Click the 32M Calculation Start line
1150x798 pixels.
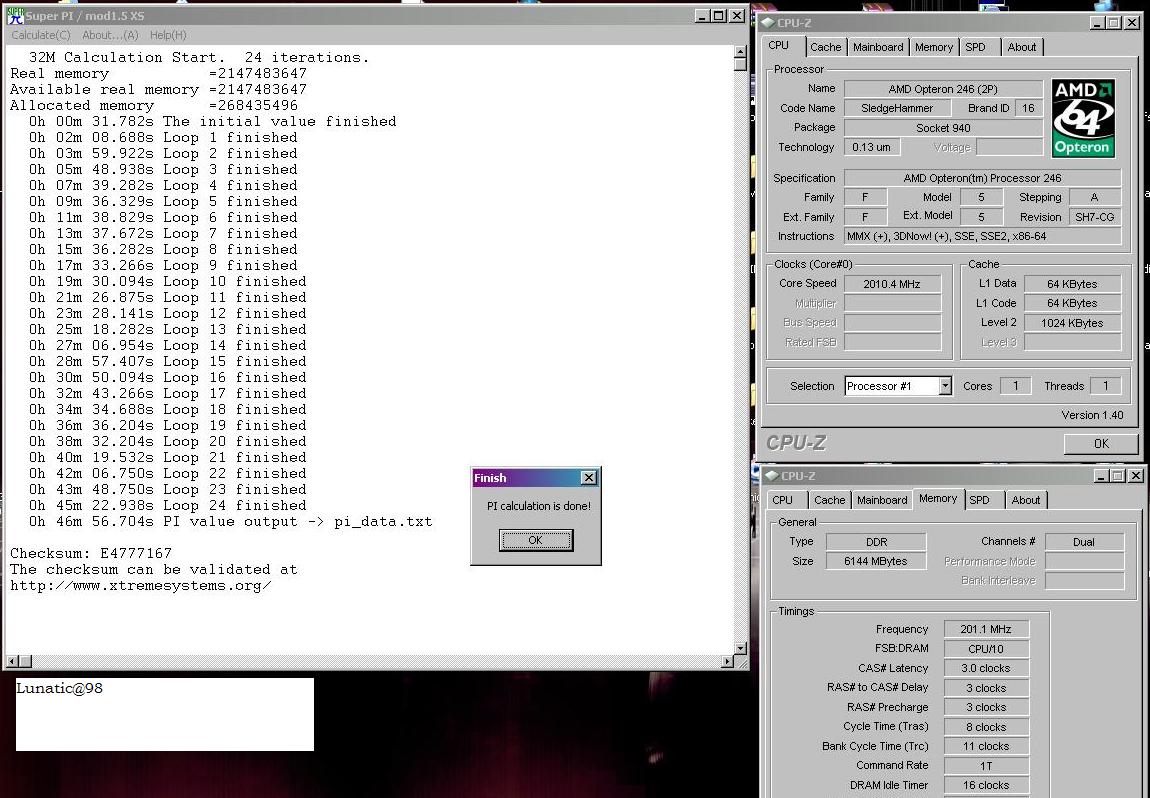[x=199, y=57]
